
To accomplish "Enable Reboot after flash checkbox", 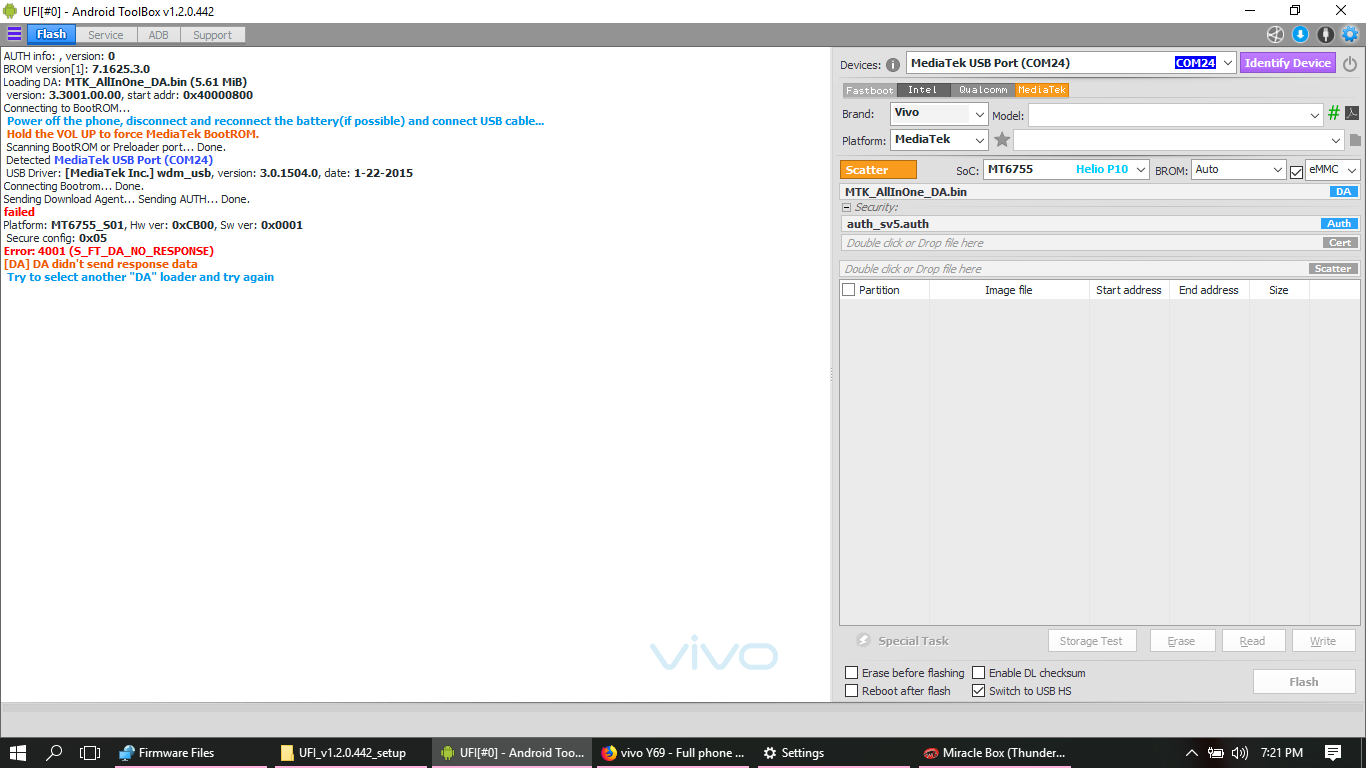I will click(x=852, y=691).
